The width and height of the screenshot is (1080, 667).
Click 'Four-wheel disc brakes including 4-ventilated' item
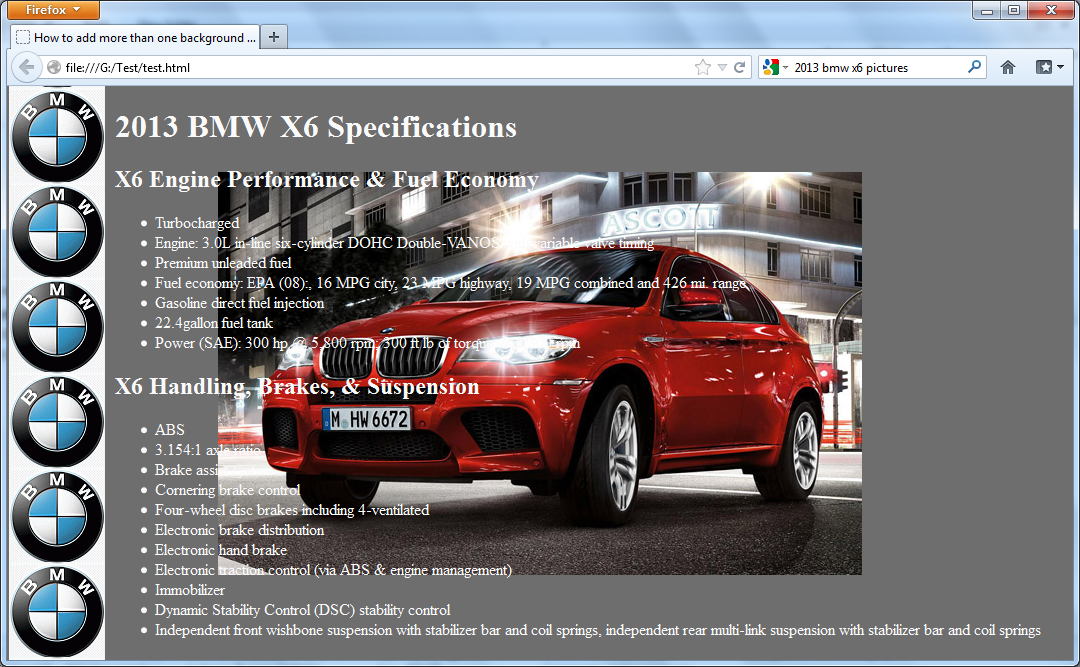click(x=292, y=510)
